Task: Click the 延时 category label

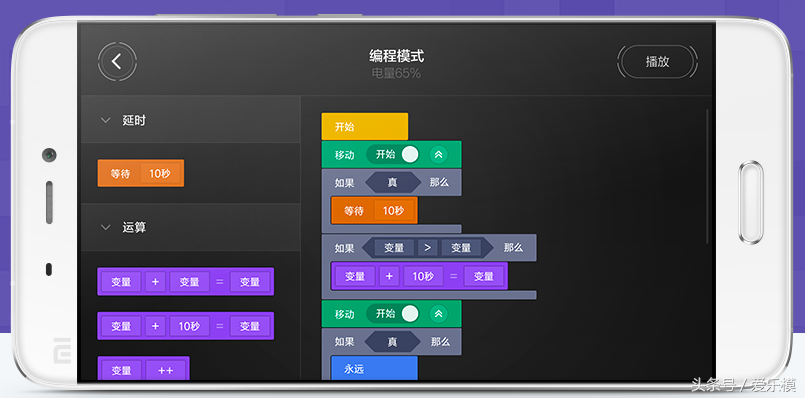Action: (x=134, y=121)
